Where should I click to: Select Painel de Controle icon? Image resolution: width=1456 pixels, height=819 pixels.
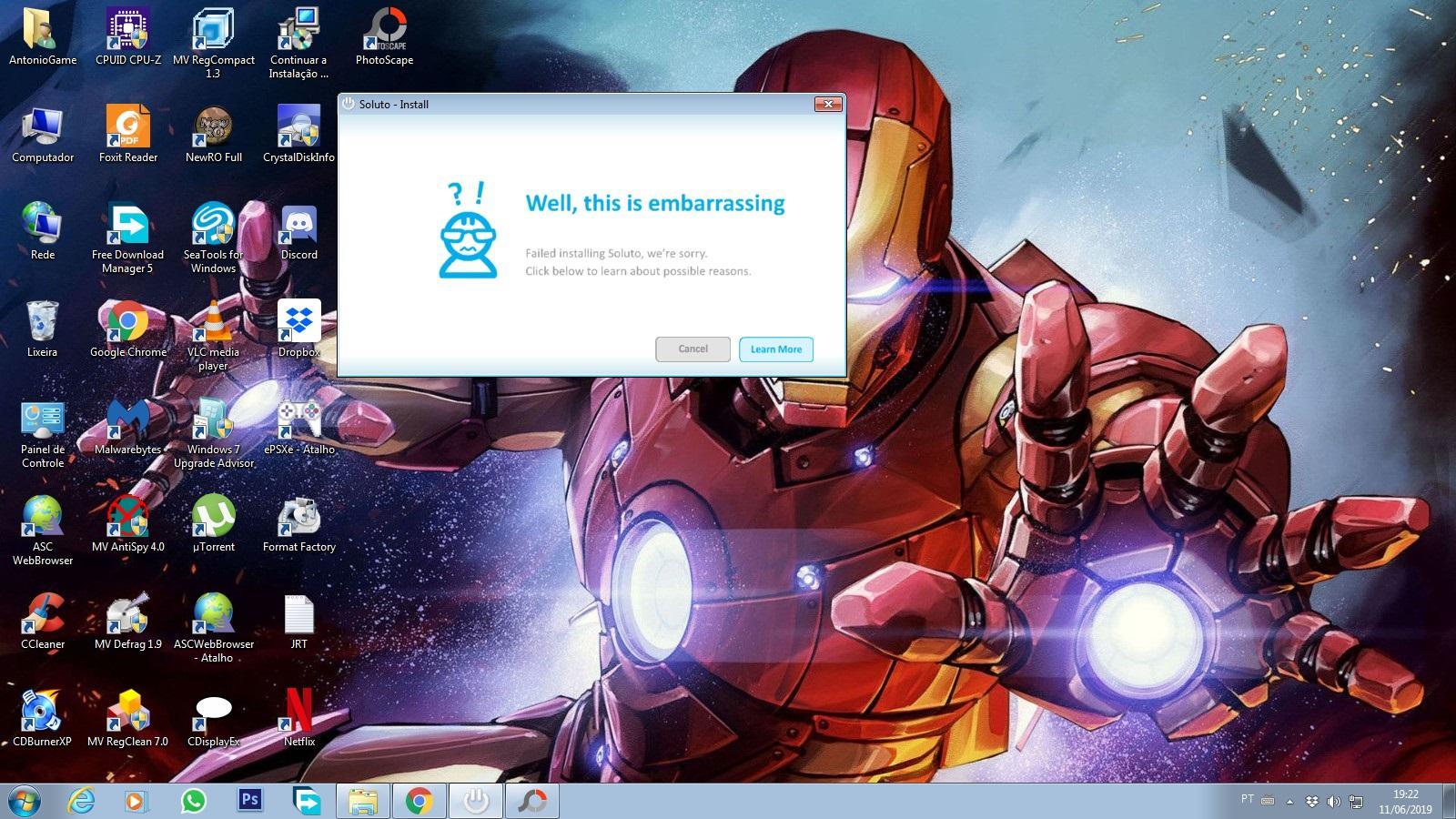[x=43, y=432]
